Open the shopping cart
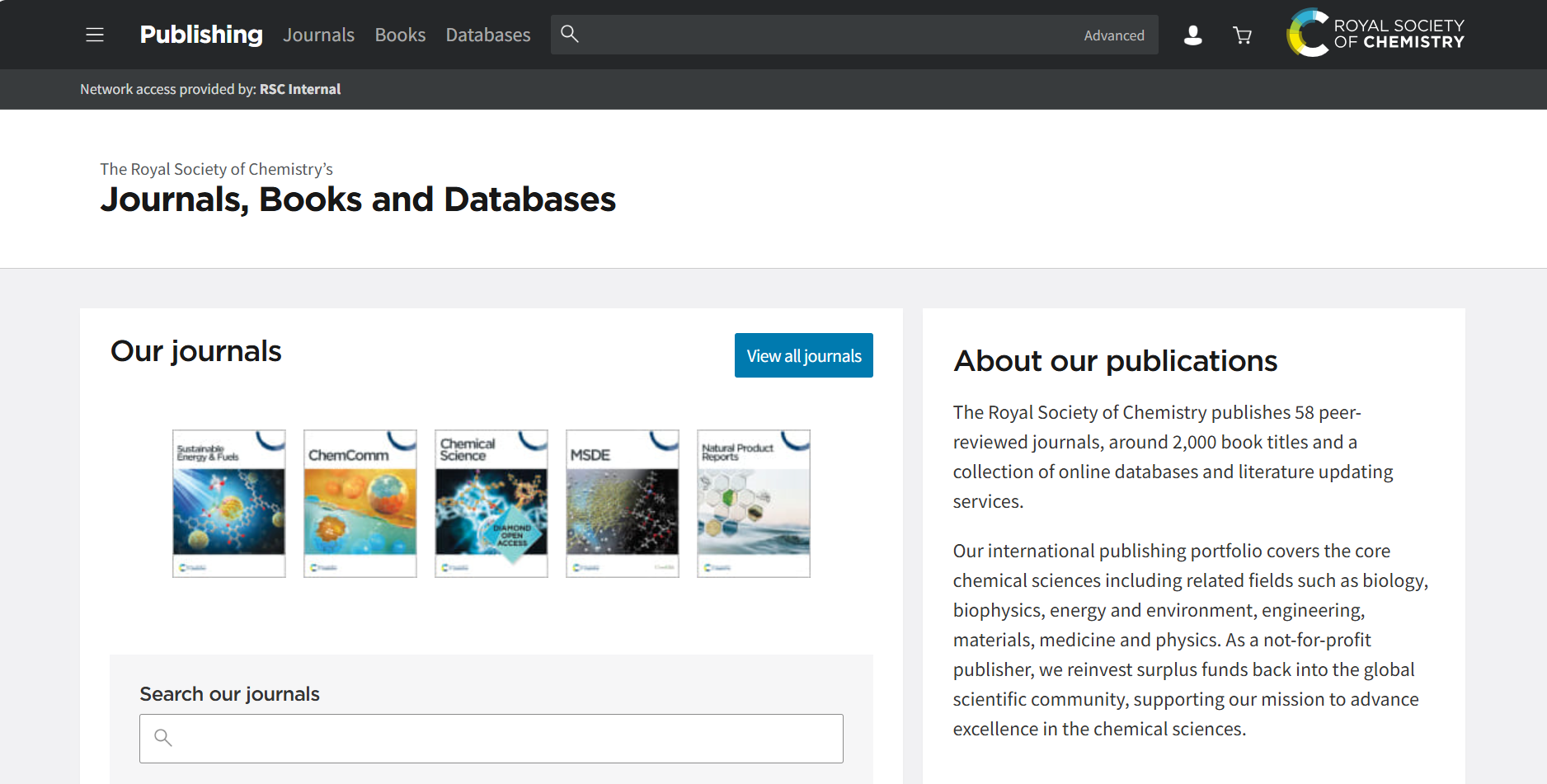1547x784 pixels. tap(1242, 35)
